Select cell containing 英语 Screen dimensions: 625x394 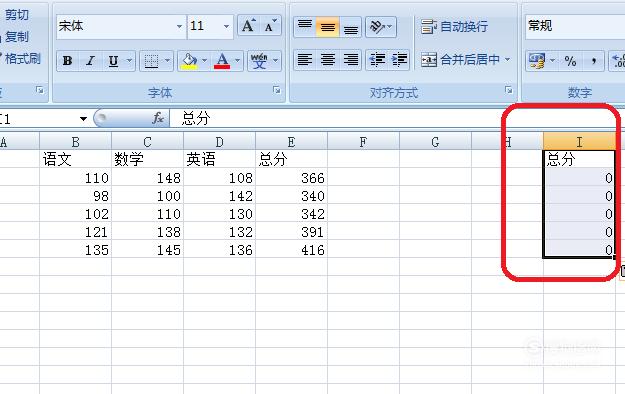pyautogui.click(x=219, y=160)
